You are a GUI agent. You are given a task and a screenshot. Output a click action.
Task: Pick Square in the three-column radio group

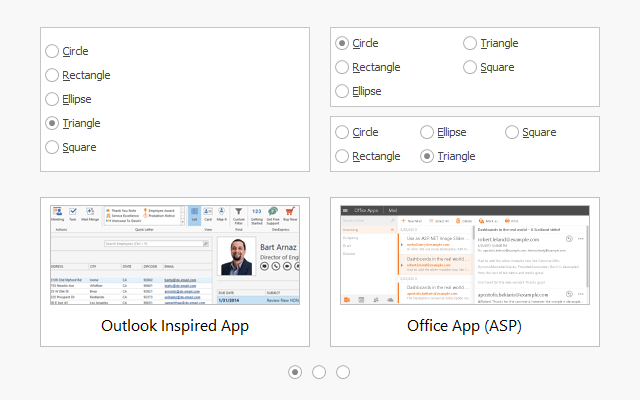(x=513, y=132)
